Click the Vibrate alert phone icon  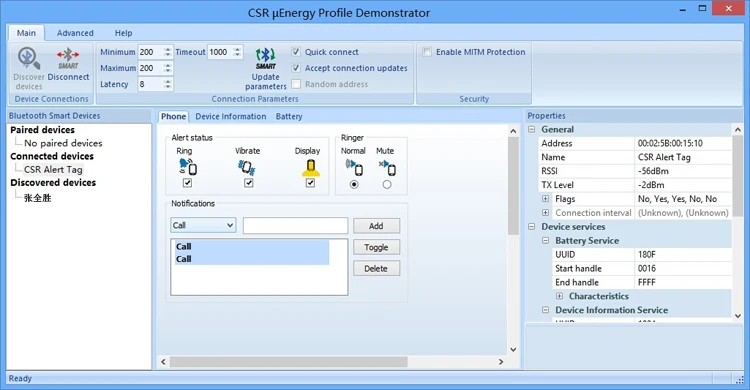(x=247, y=167)
